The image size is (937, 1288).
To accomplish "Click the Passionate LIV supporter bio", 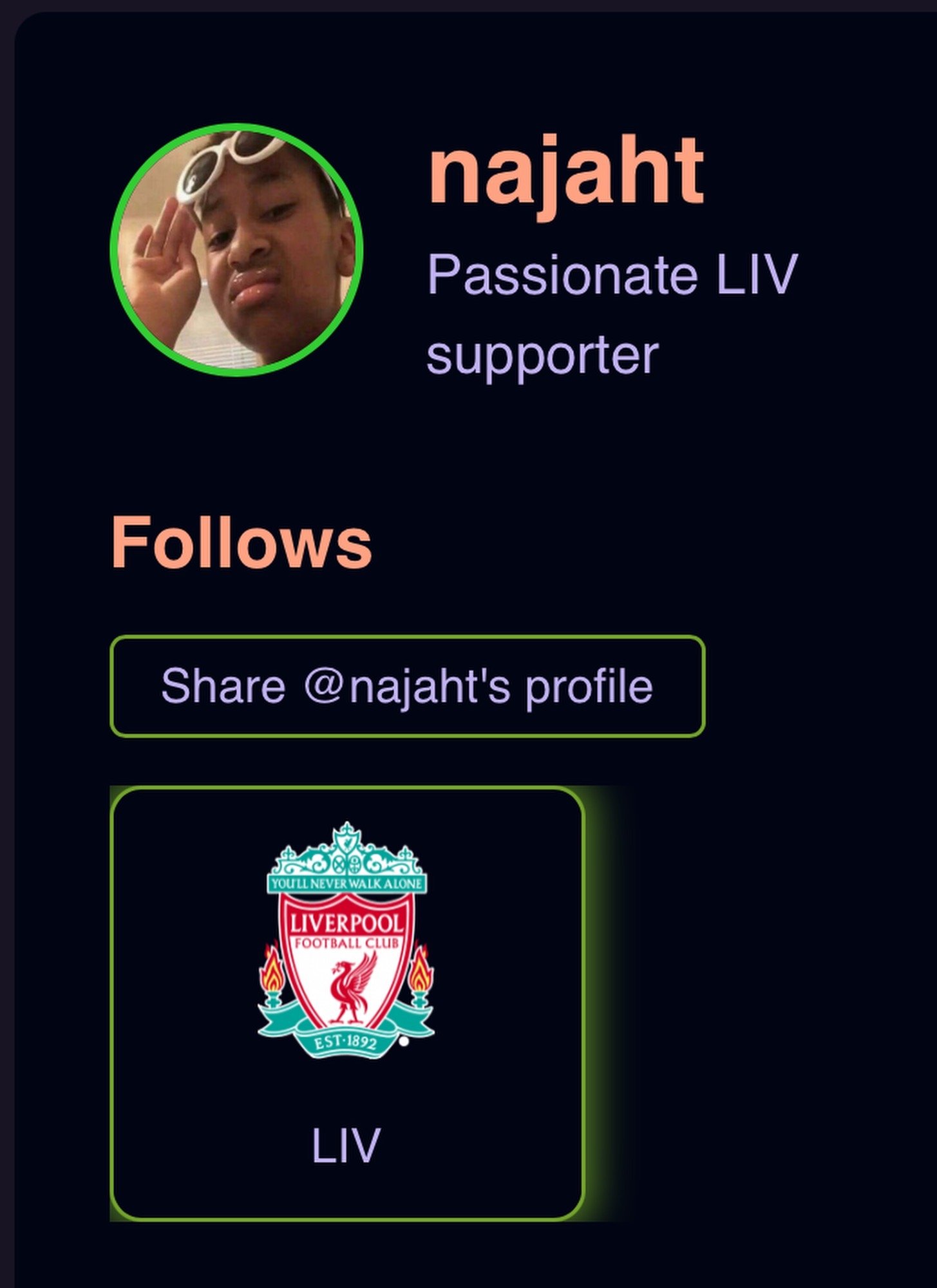I will point(612,314).
